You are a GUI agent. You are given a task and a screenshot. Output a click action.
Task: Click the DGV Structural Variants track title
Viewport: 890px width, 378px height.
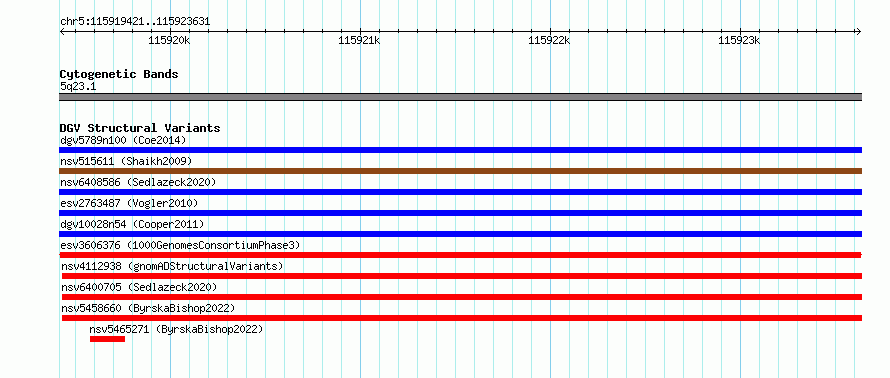coord(140,128)
